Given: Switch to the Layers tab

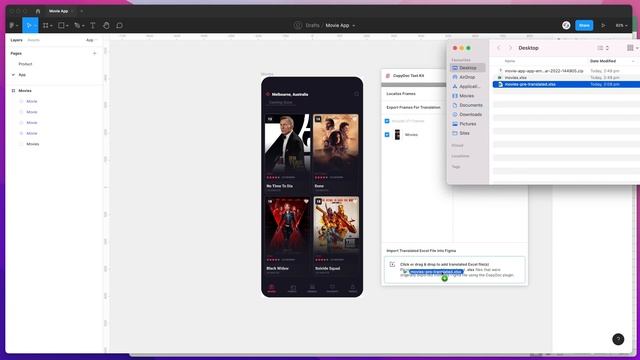Looking at the screenshot, I should tap(16, 40).
